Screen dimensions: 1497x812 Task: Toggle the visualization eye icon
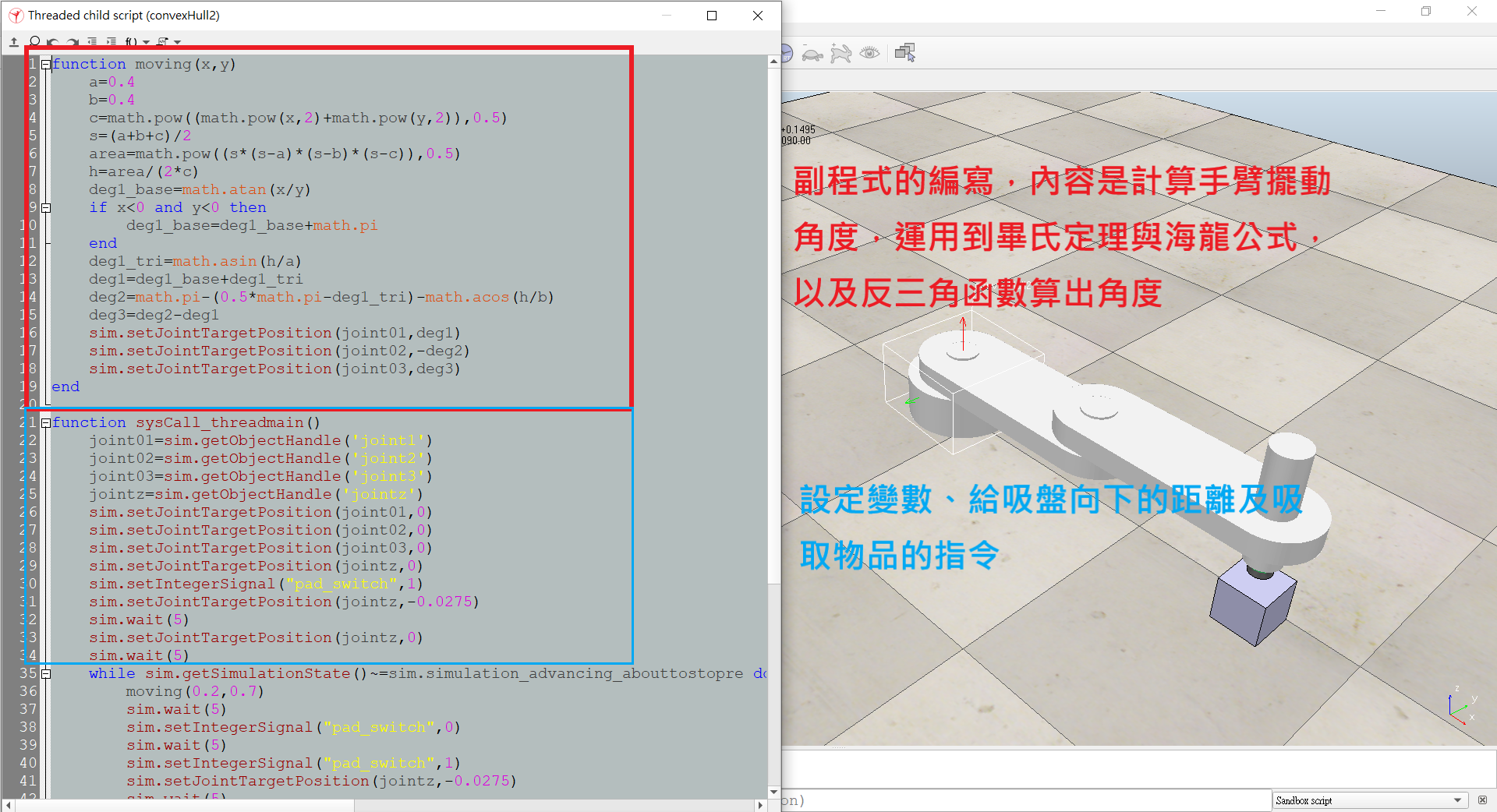point(869,53)
